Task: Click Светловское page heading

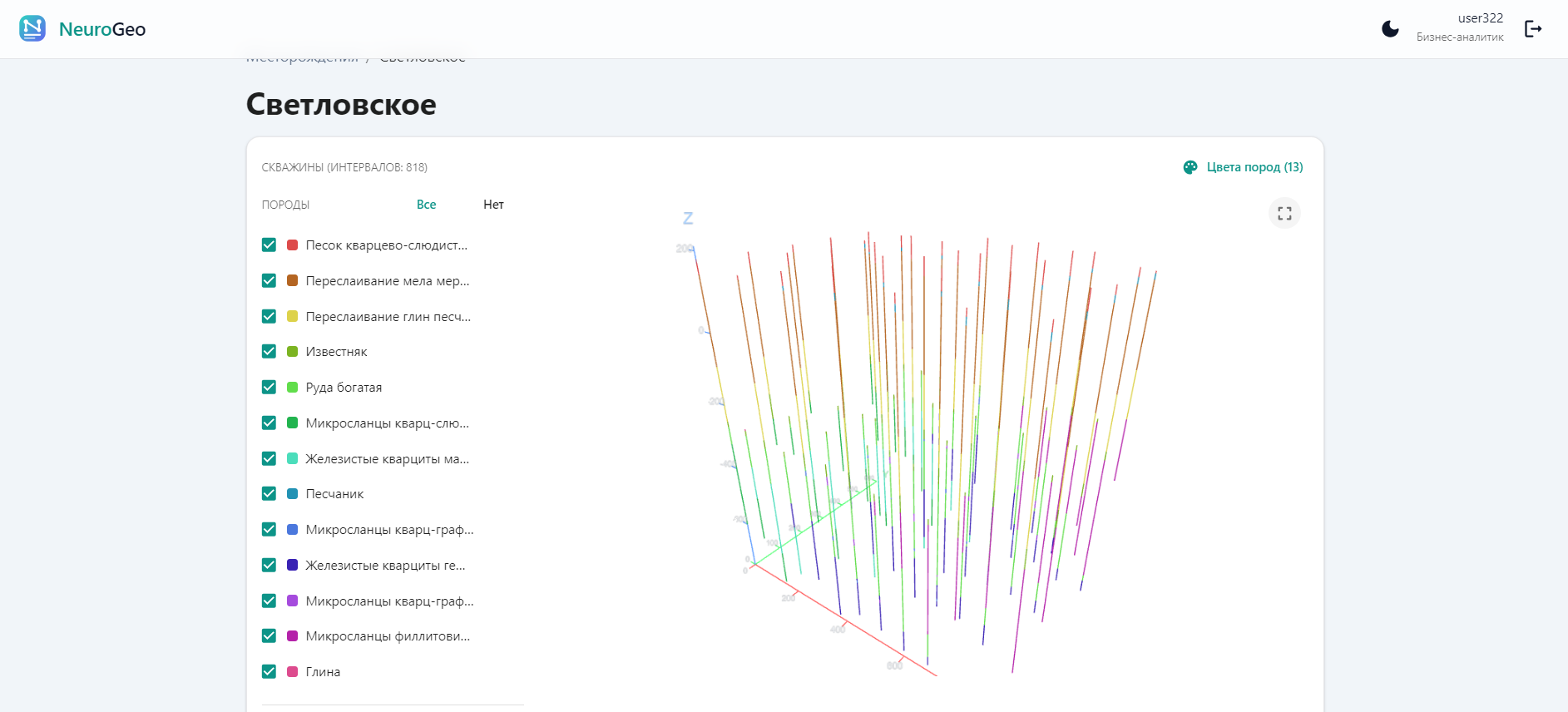Action: point(341,104)
